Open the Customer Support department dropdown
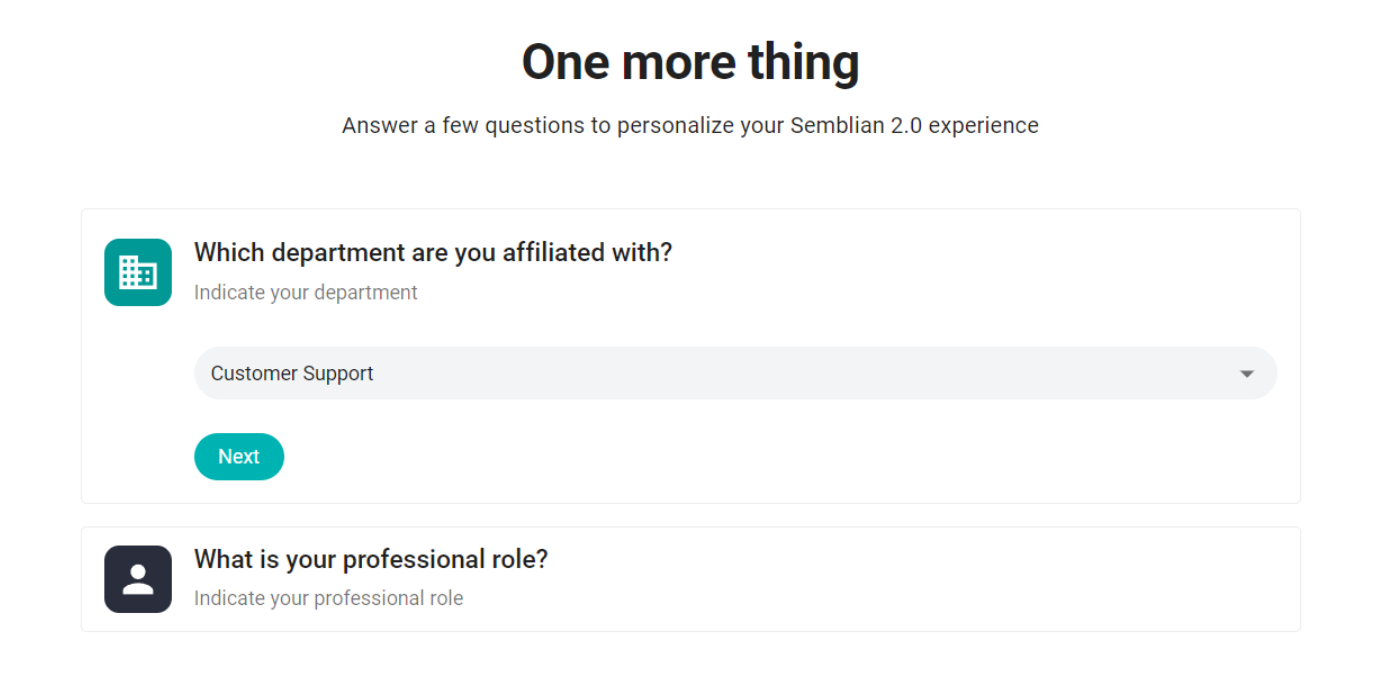Screen dimensions: 1400x687 [735, 373]
